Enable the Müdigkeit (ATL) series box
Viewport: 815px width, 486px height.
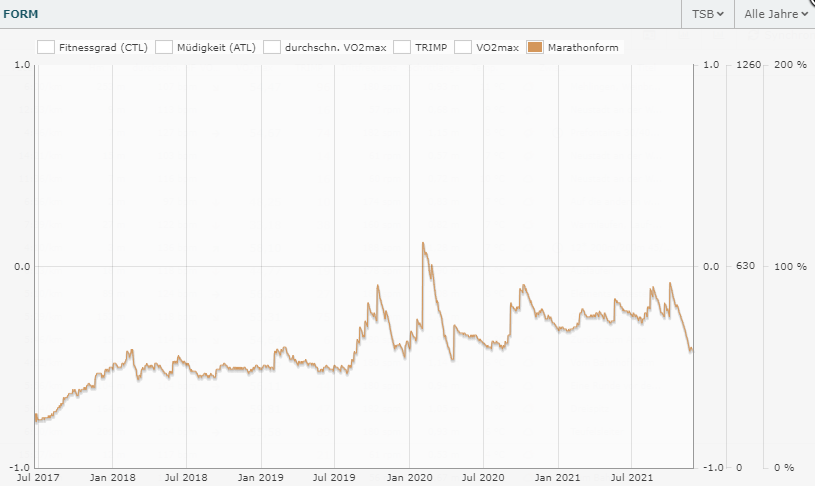164,47
